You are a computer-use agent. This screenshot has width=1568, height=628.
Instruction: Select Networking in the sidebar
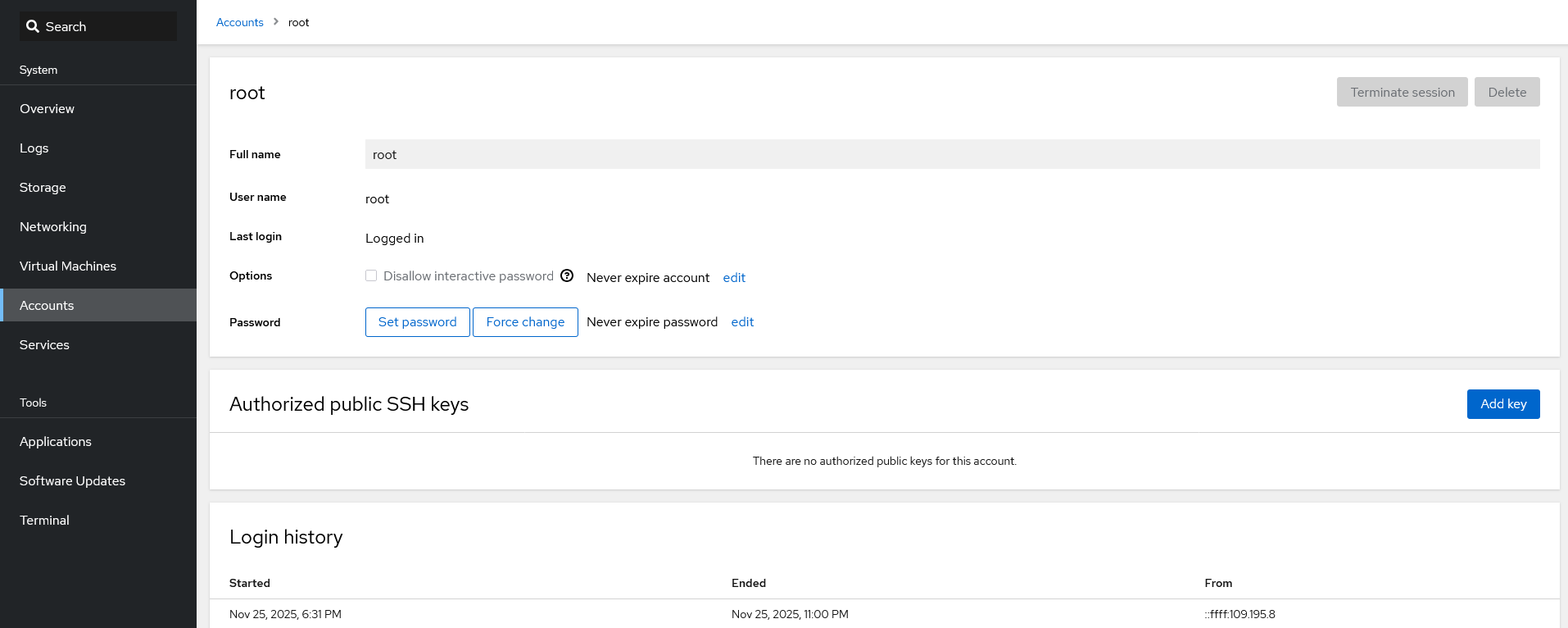tap(53, 226)
